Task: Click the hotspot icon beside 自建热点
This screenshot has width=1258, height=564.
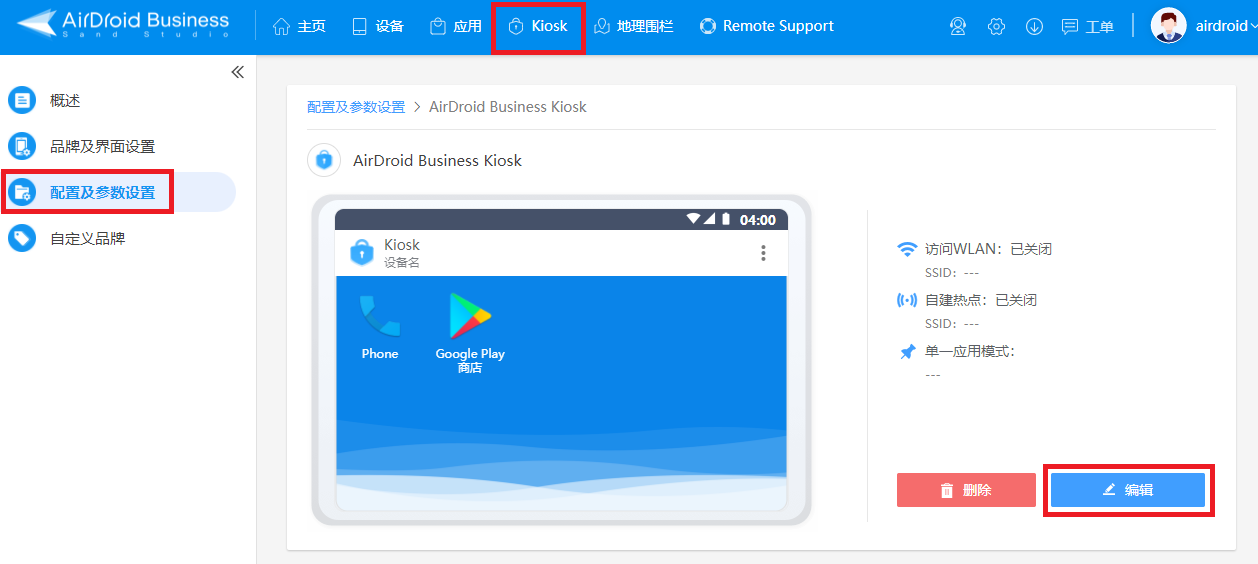Action: point(907,300)
